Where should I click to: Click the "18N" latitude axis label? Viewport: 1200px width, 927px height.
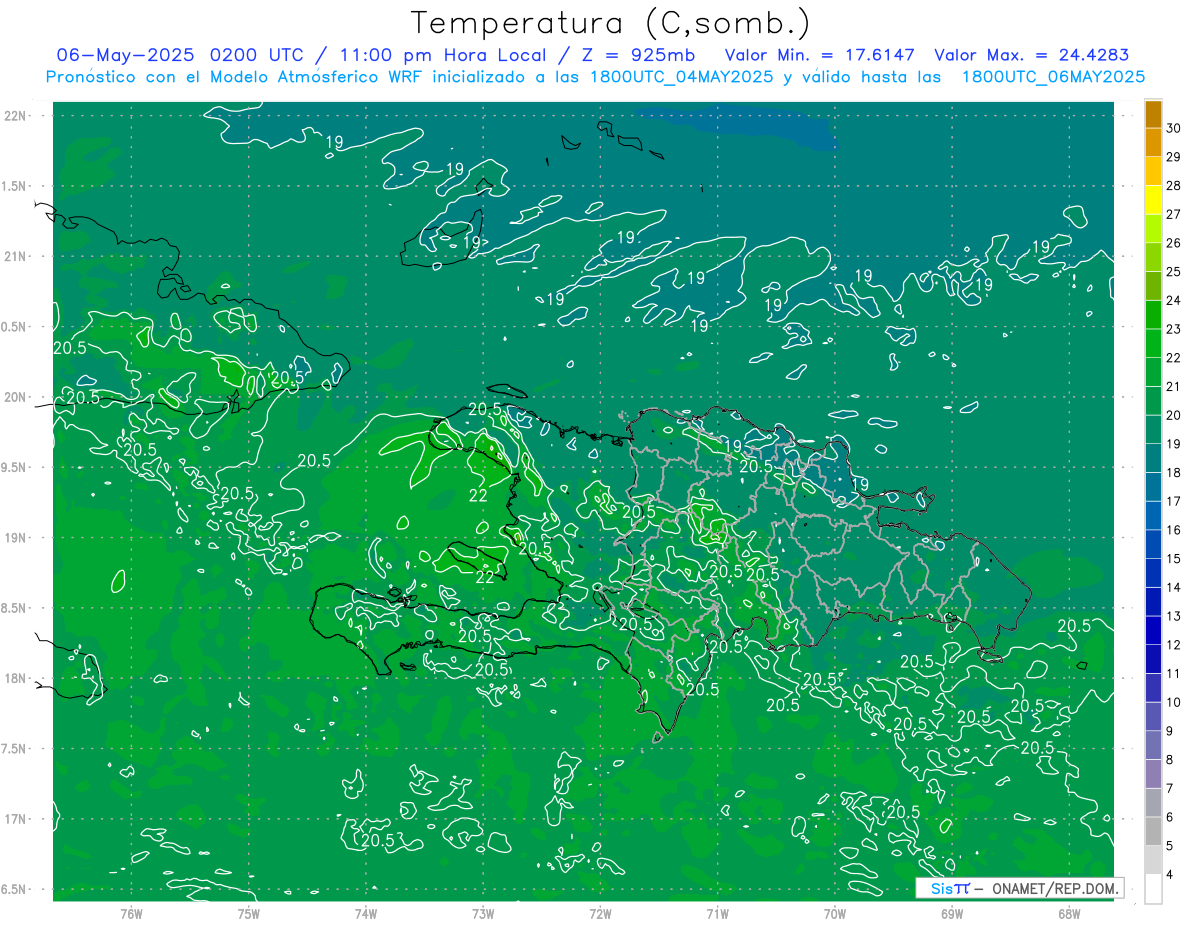coord(17,678)
